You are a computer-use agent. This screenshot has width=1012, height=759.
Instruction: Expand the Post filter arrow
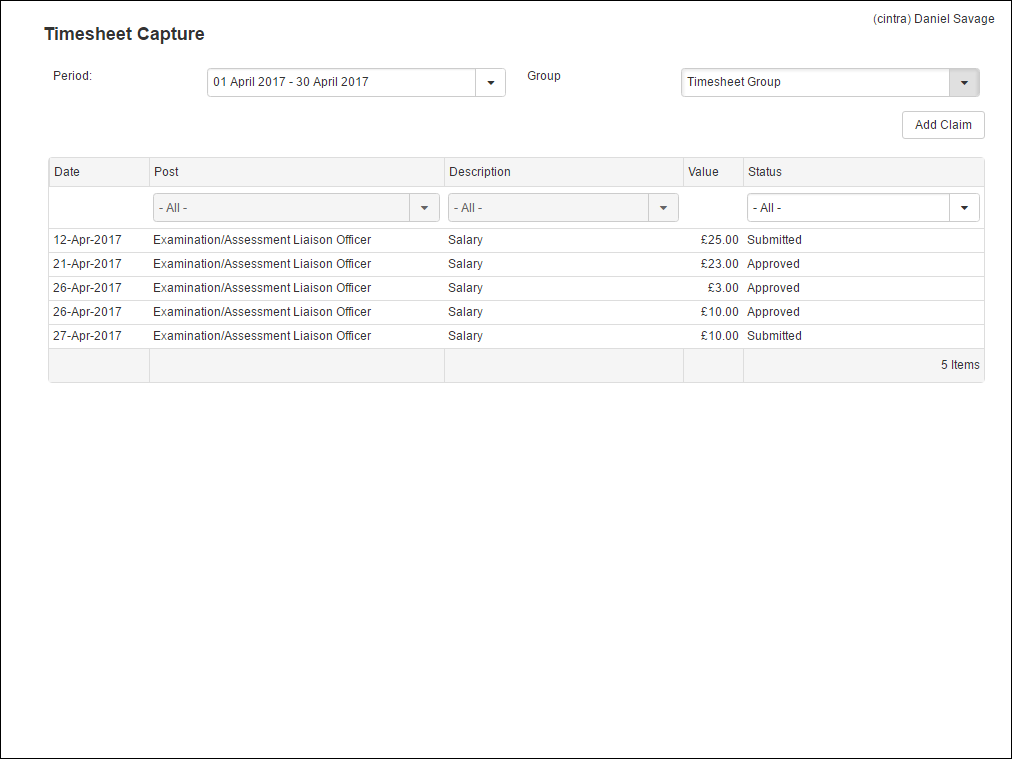(x=424, y=208)
